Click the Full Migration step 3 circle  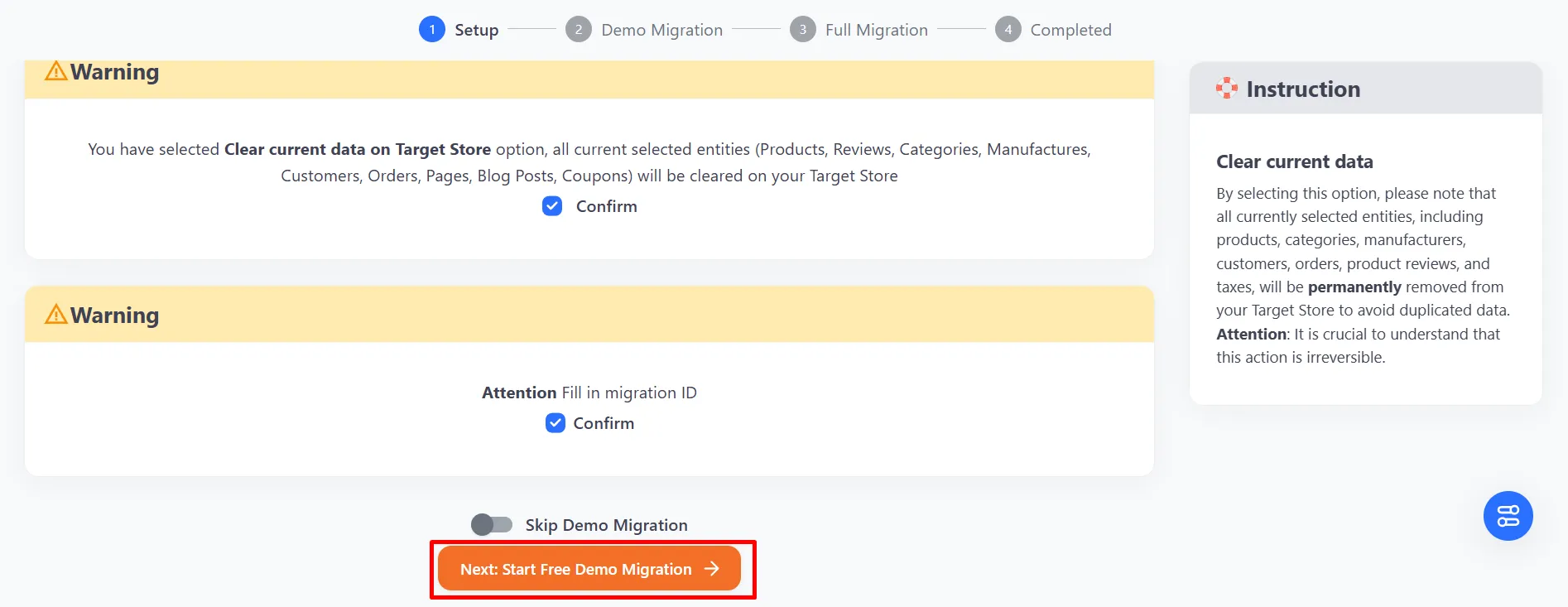tap(802, 30)
